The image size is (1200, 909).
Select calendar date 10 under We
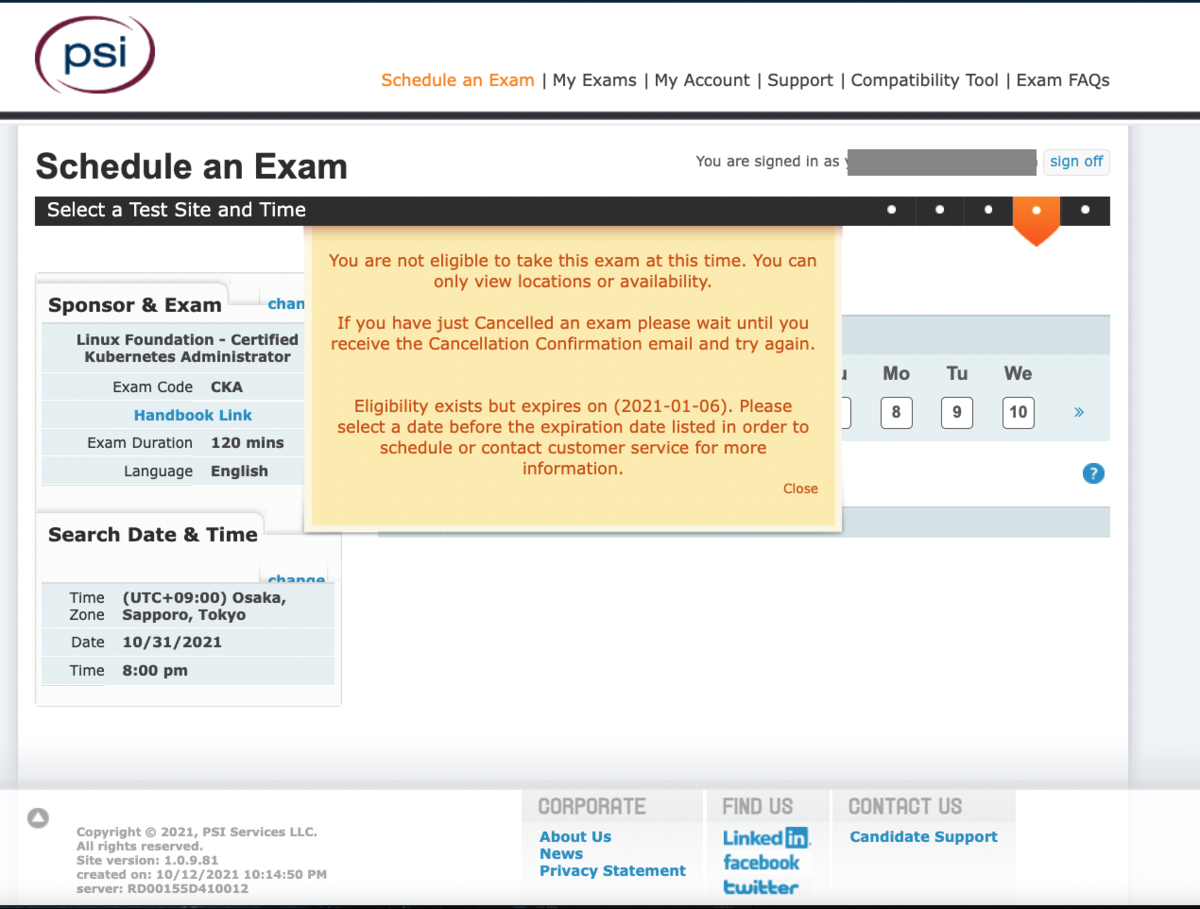pos(1018,412)
